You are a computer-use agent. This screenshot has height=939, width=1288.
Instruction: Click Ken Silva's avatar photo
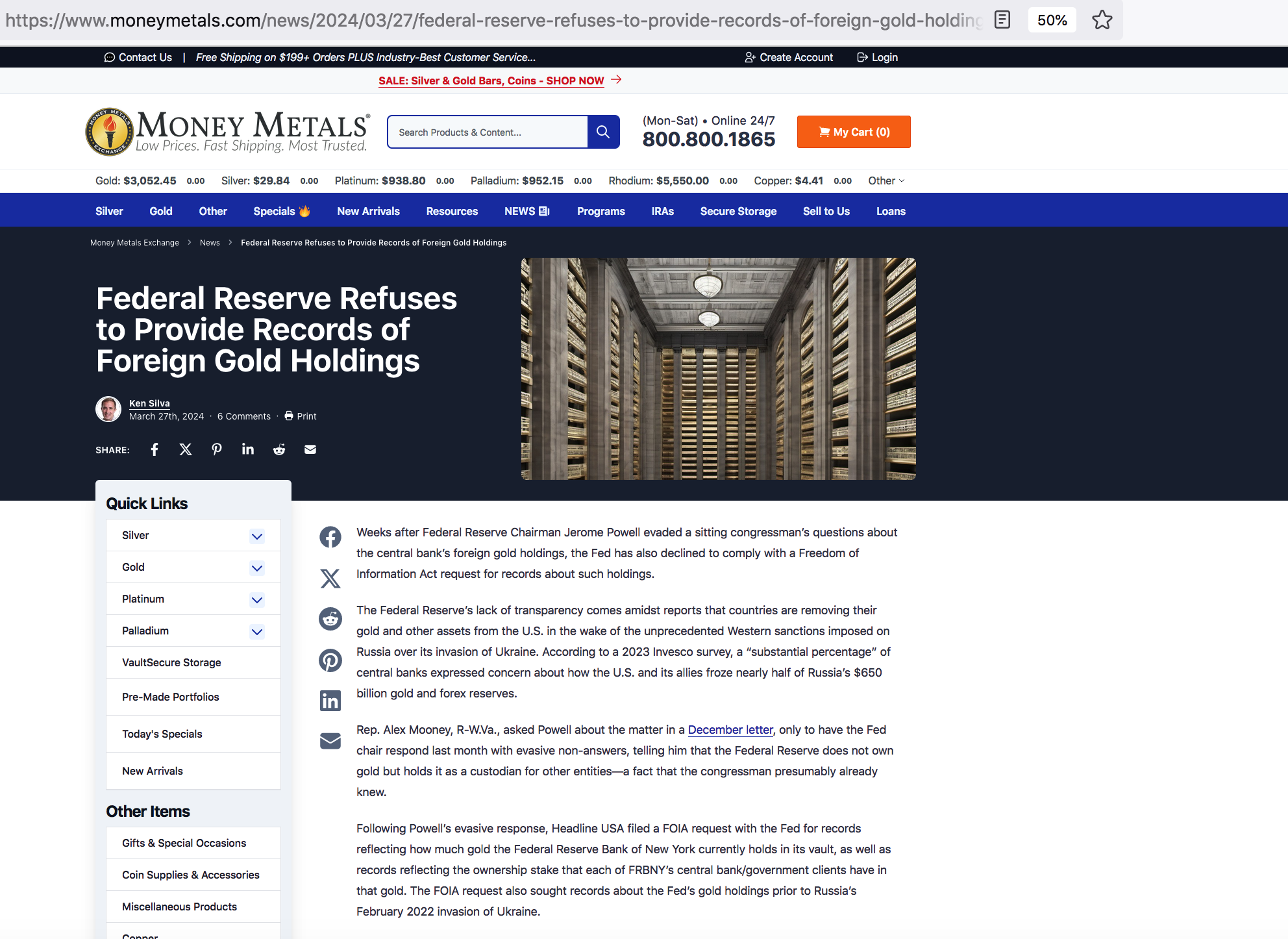tap(108, 409)
